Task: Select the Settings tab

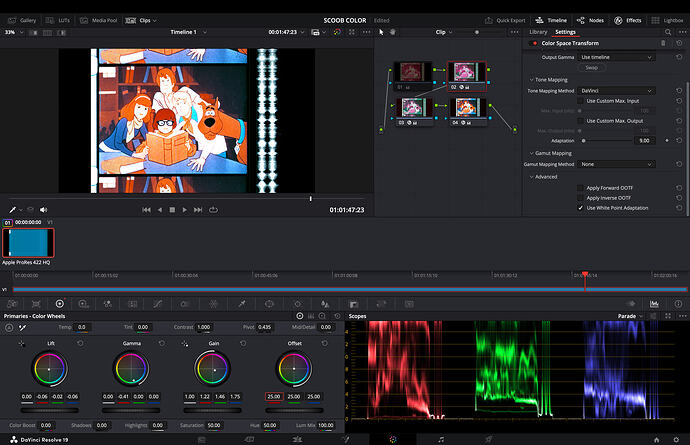Action: pos(565,32)
